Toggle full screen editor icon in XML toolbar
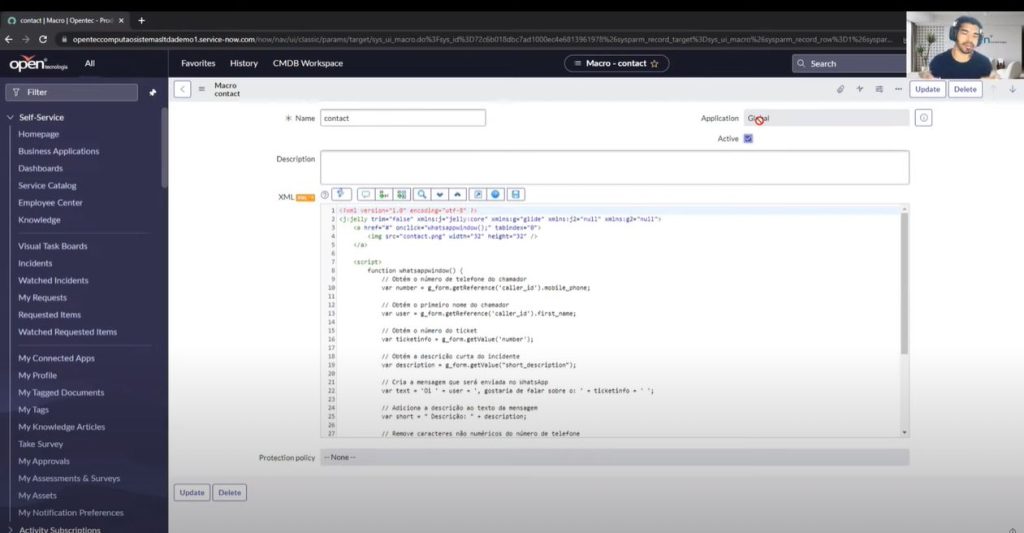 (478, 195)
